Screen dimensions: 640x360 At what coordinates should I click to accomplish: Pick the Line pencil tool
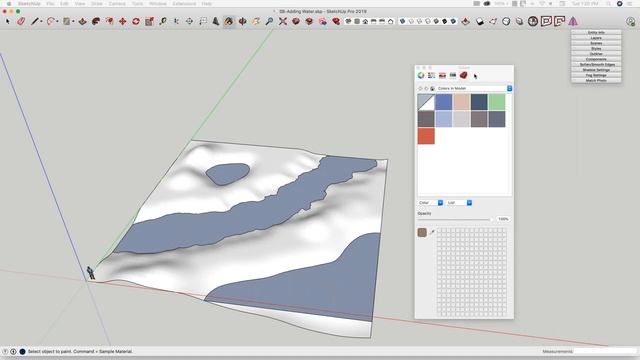(x=35, y=21)
